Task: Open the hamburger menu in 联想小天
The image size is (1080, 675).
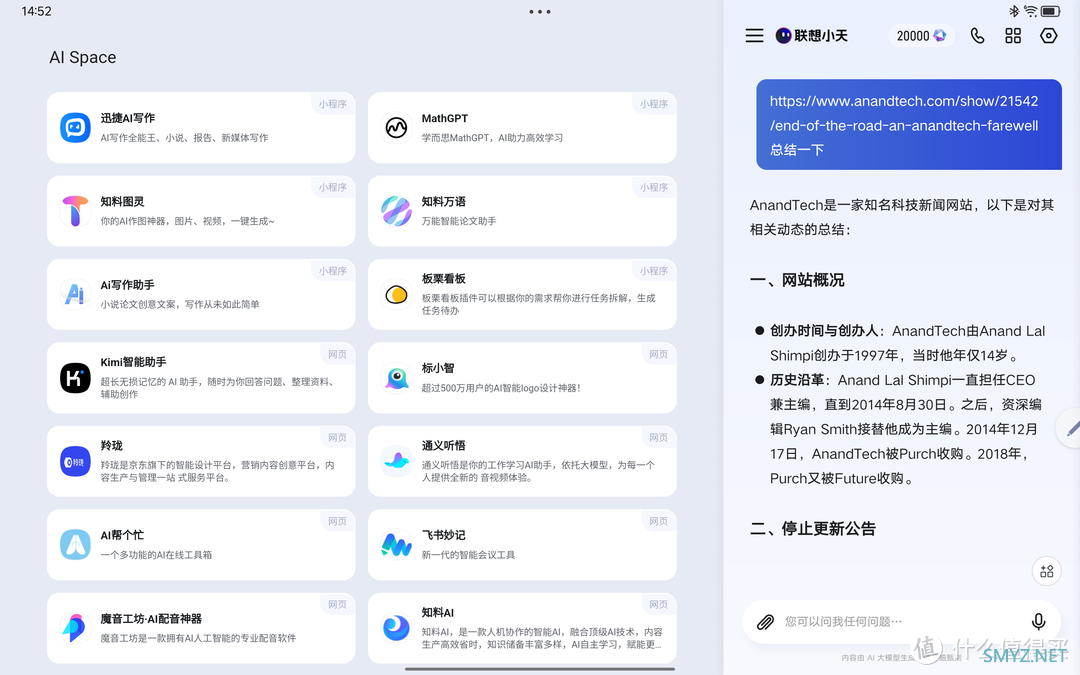Action: 754,36
